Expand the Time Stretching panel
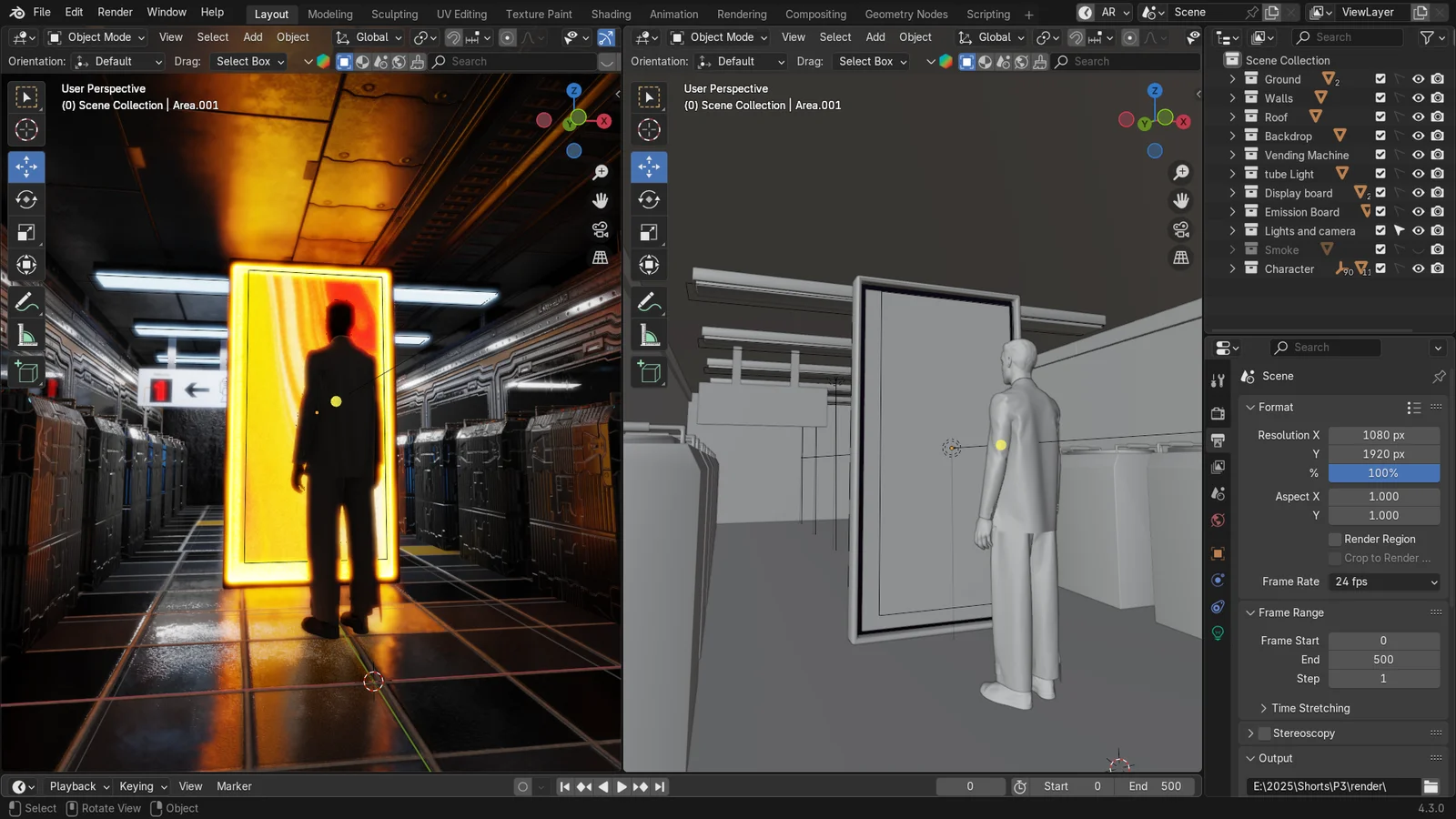1456x819 pixels. click(1310, 708)
